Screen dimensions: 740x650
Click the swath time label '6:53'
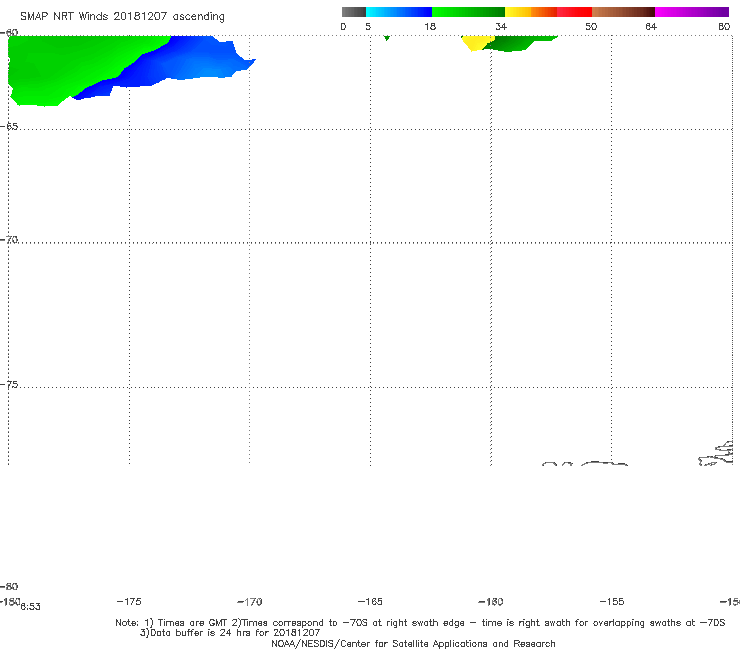click(30, 607)
